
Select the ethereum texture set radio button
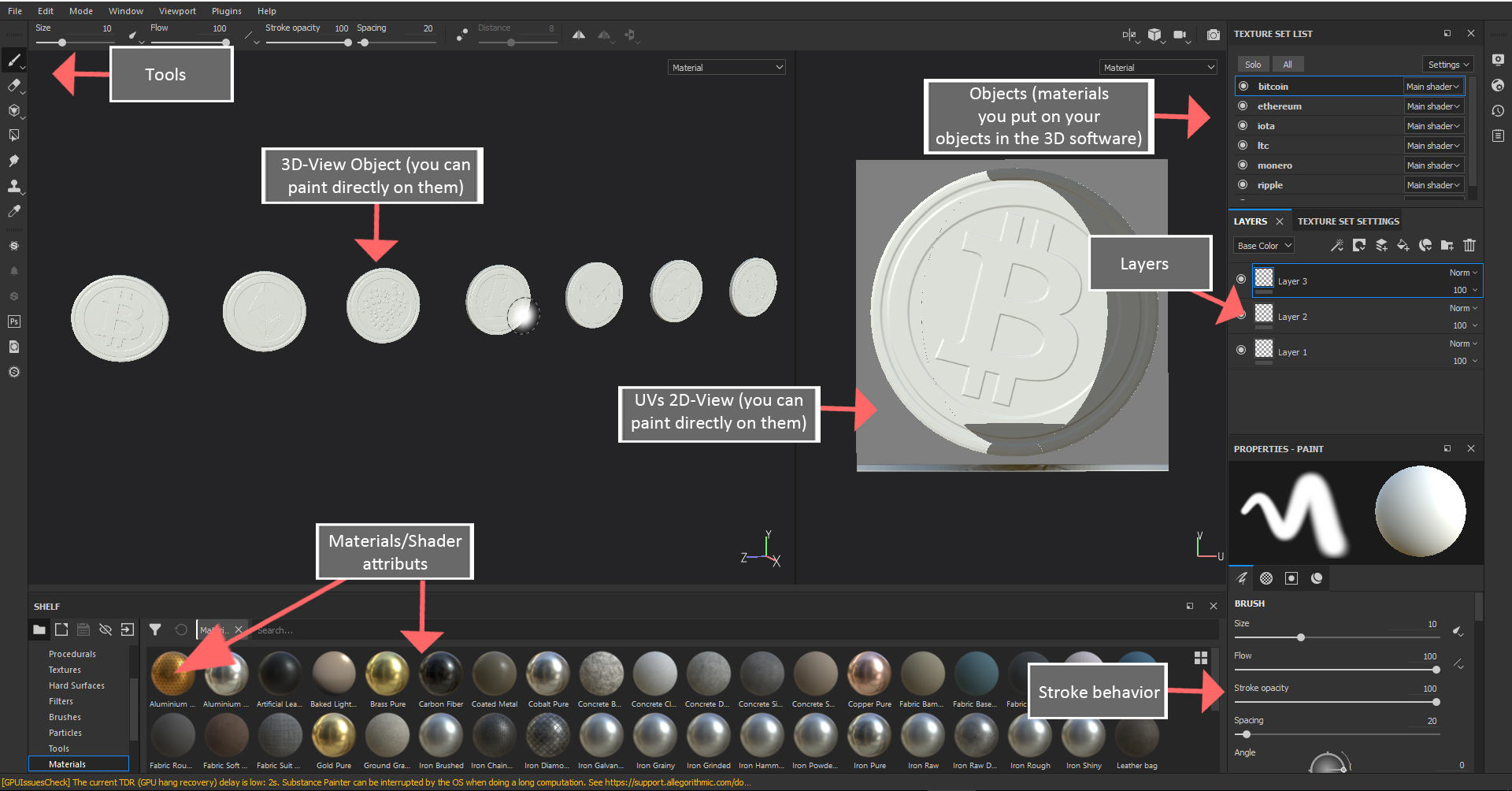1243,106
